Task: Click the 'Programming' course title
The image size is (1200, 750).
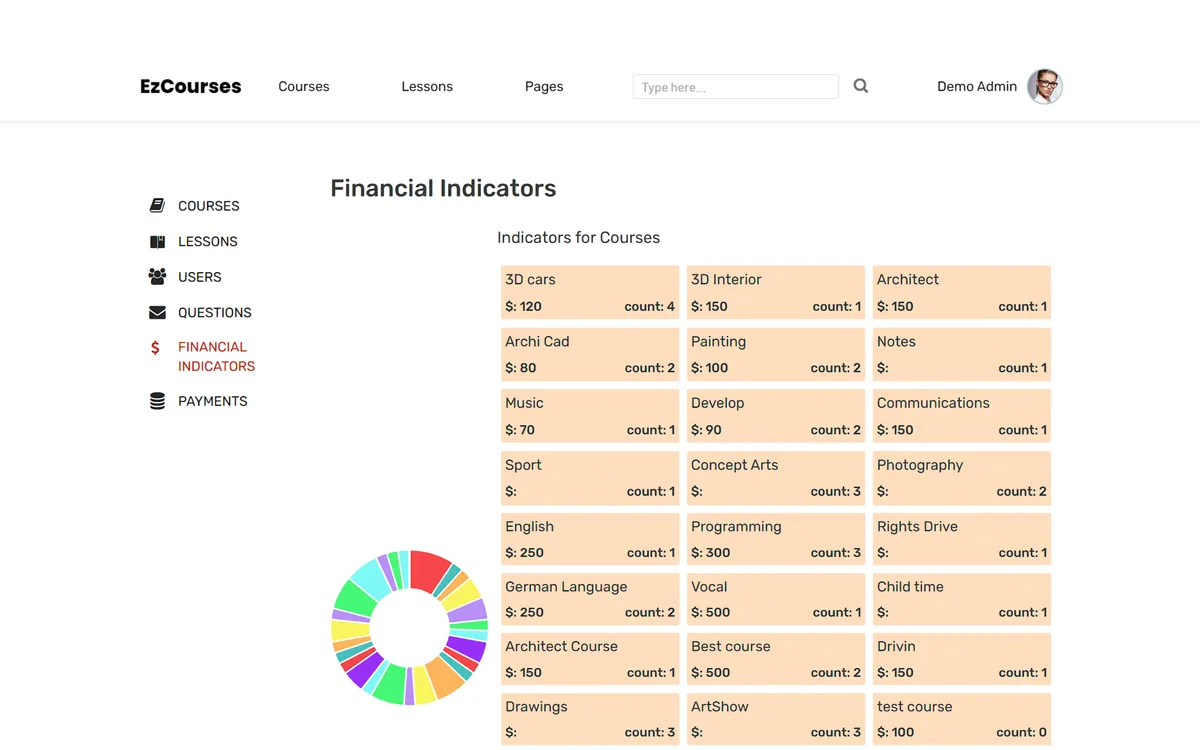Action: pos(736,527)
